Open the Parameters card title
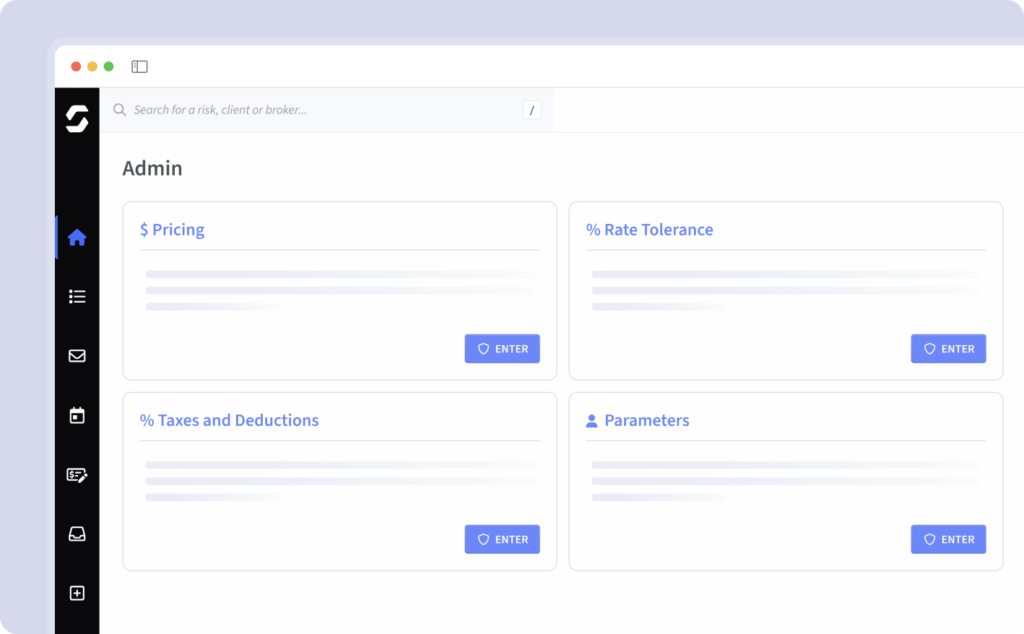This screenshot has width=1024, height=634. (646, 421)
